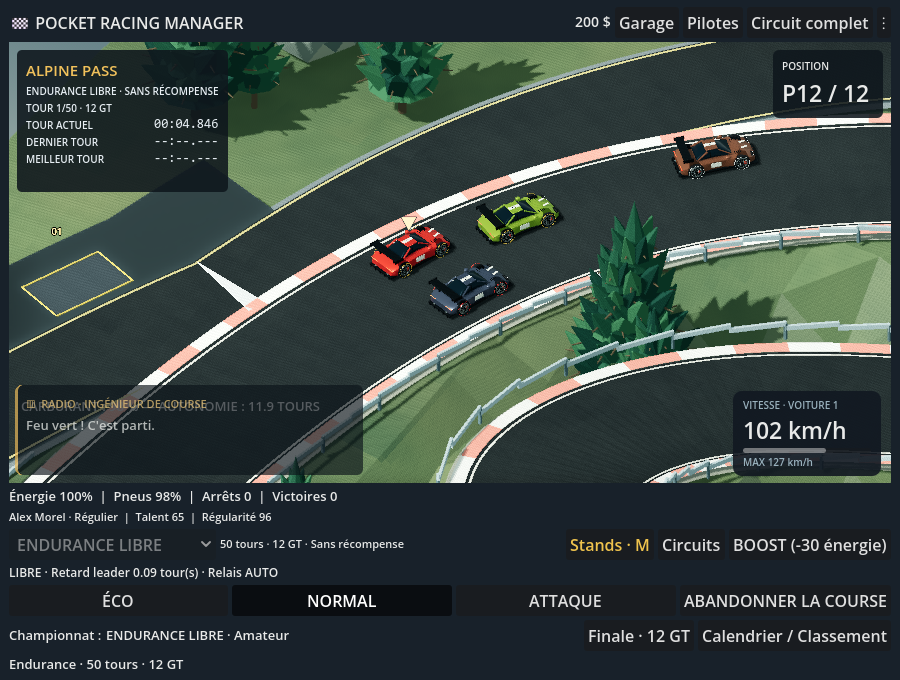Activate BOOST (-30 énergie)
Image resolution: width=900 pixels, height=680 pixels.
coord(809,545)
